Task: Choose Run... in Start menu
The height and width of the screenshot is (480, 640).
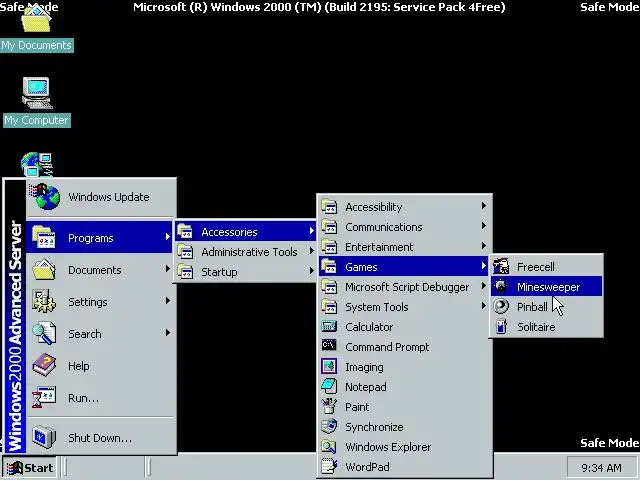Action: point(101,397)
